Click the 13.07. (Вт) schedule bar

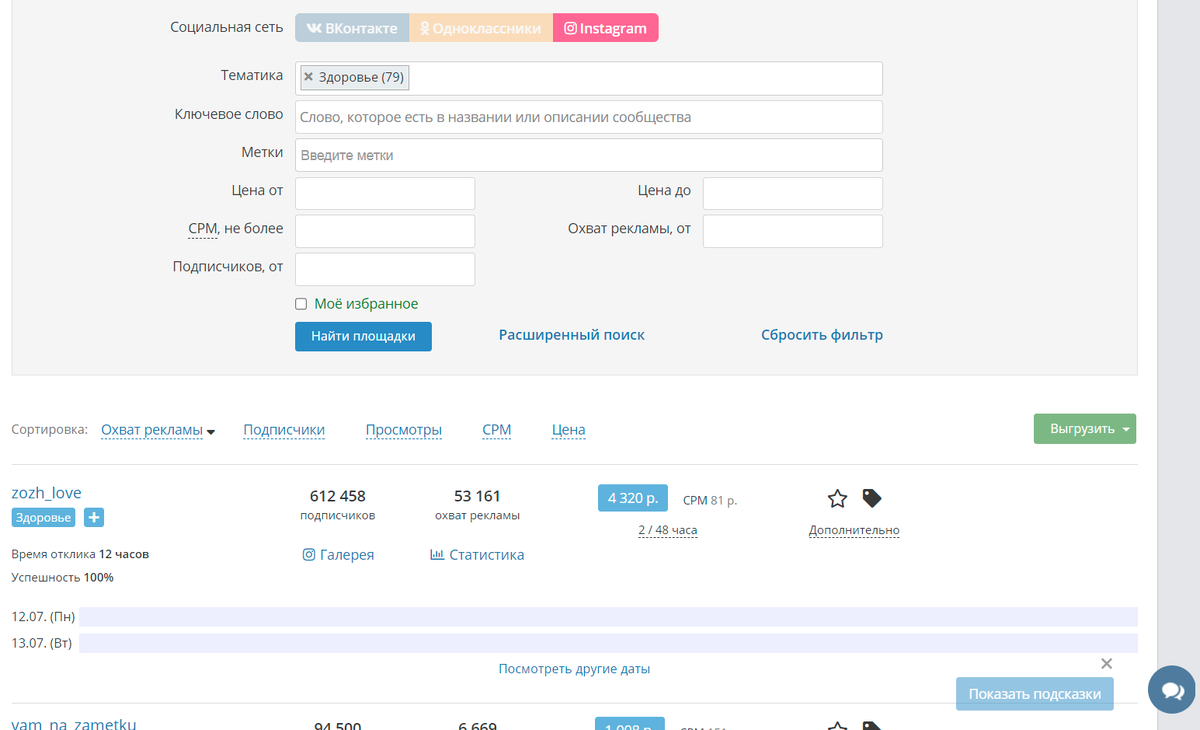pyautogui.click(x=608, y=643)
